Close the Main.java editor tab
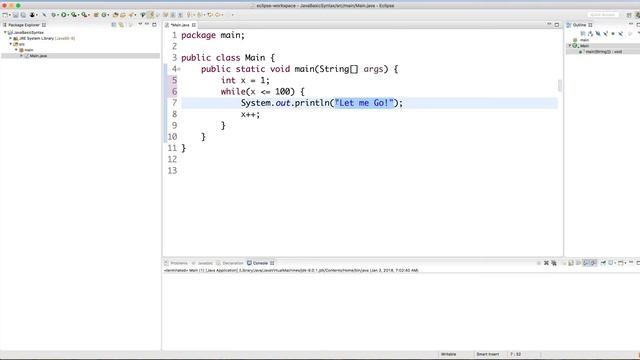The width and height of the screenshot is (640, 360). click(194, 25)
